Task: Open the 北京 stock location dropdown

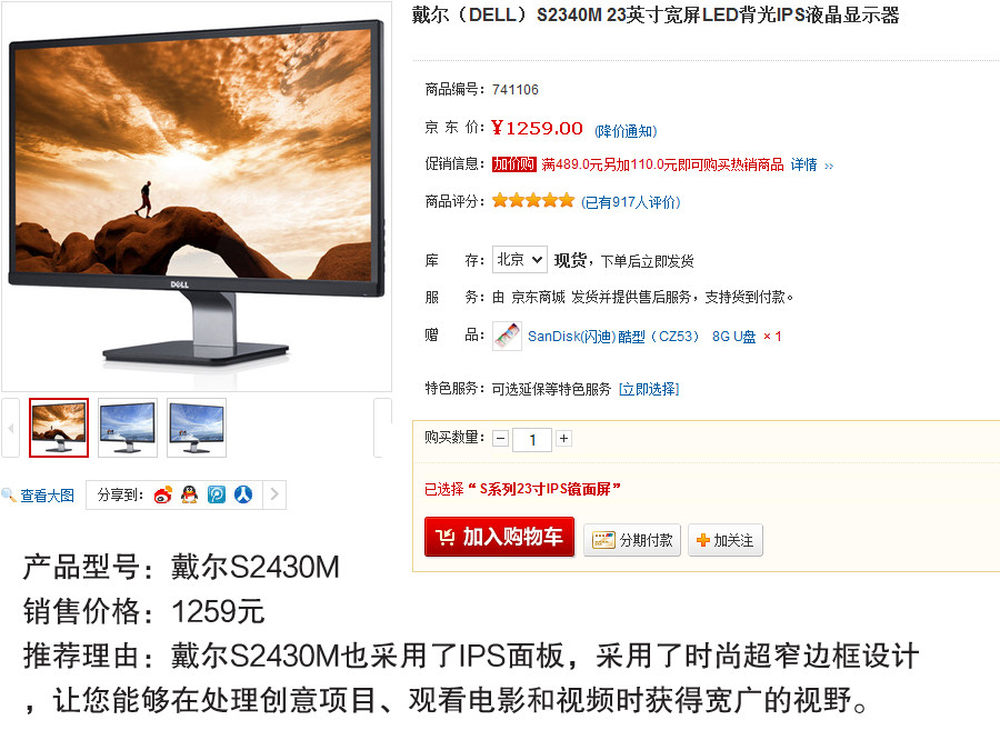Action: pyautogui.click(x=519, y=260)
